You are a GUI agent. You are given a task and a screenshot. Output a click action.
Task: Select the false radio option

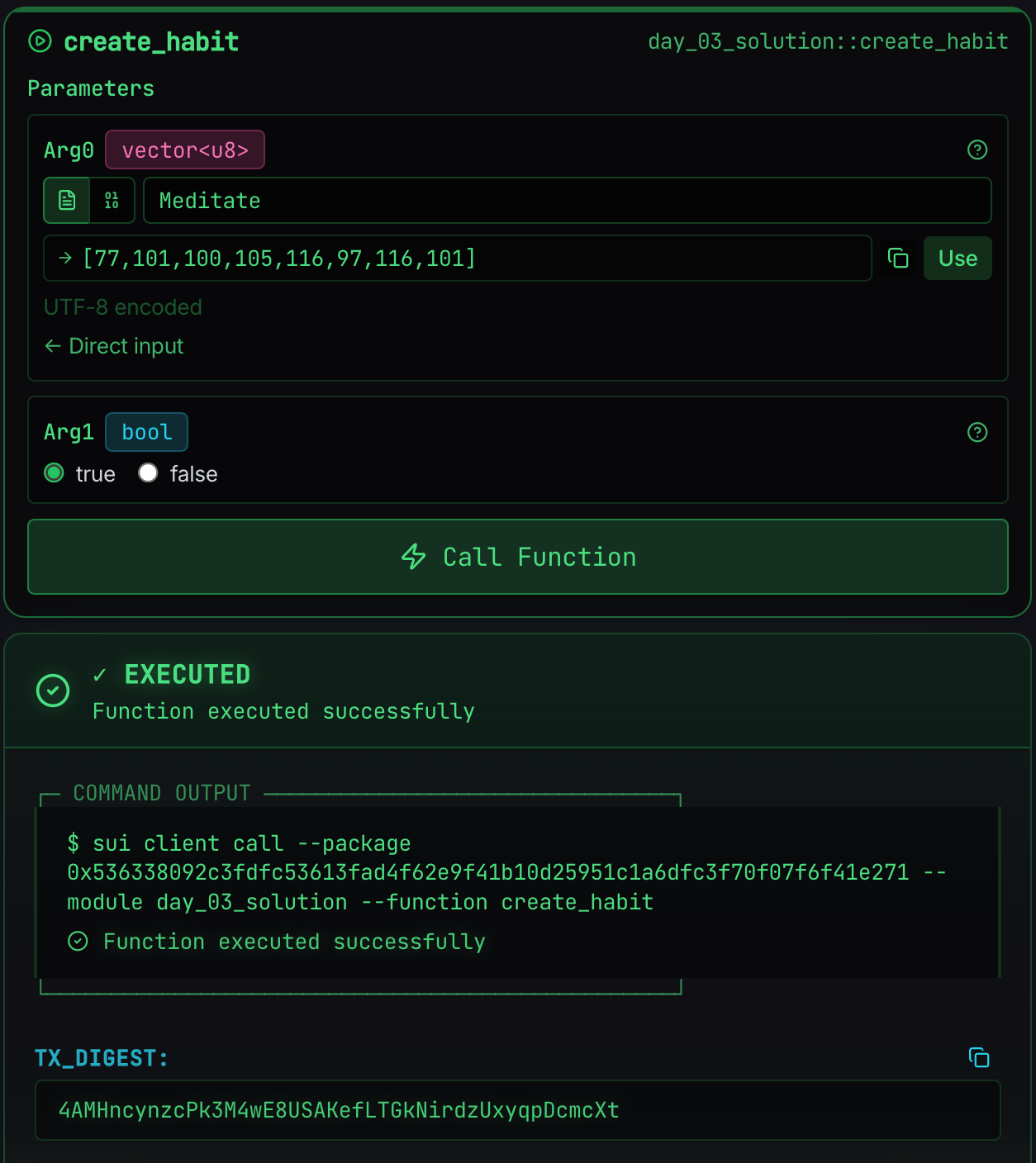[149, 473]
